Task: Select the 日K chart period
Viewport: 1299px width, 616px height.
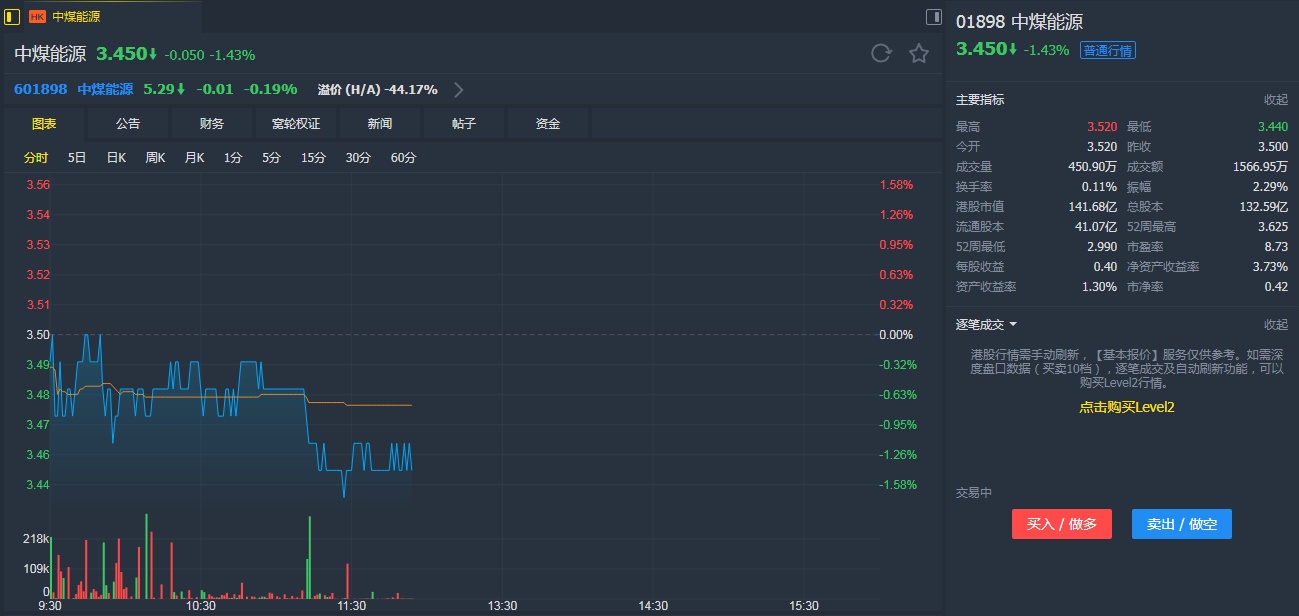Action: [116, 158]
